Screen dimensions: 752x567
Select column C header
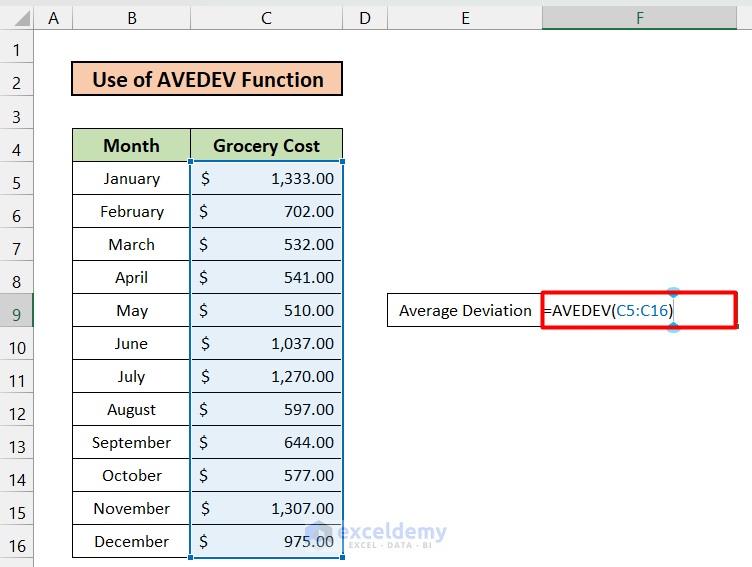[x=266, y=17]
